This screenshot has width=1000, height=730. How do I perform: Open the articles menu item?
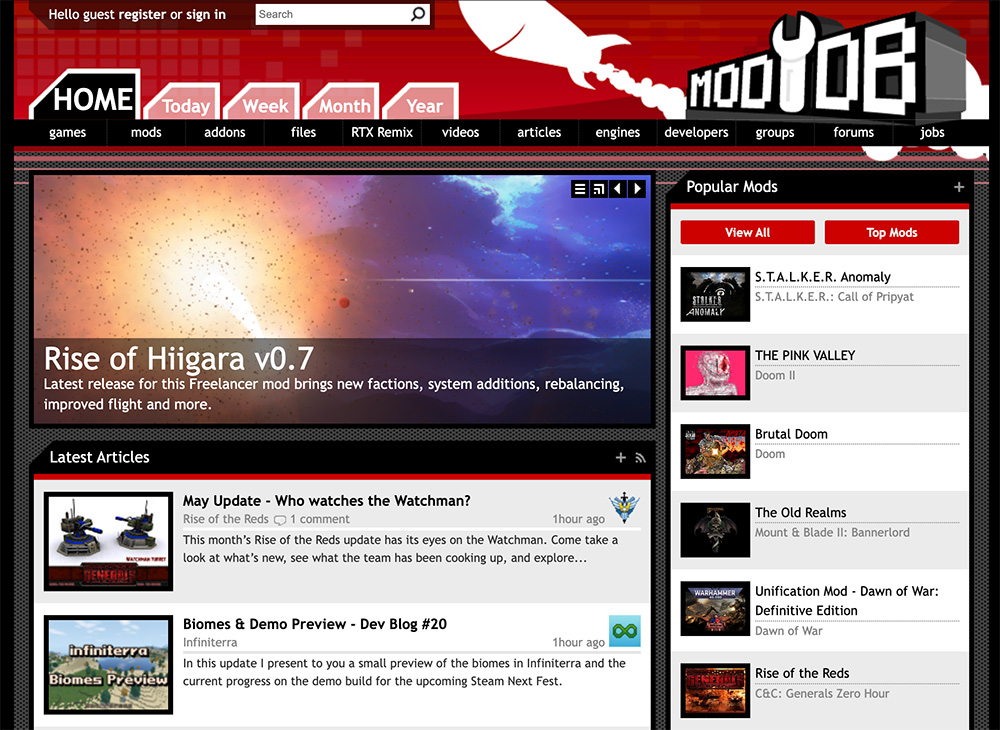pyautogui.click(x=539, y=133)
